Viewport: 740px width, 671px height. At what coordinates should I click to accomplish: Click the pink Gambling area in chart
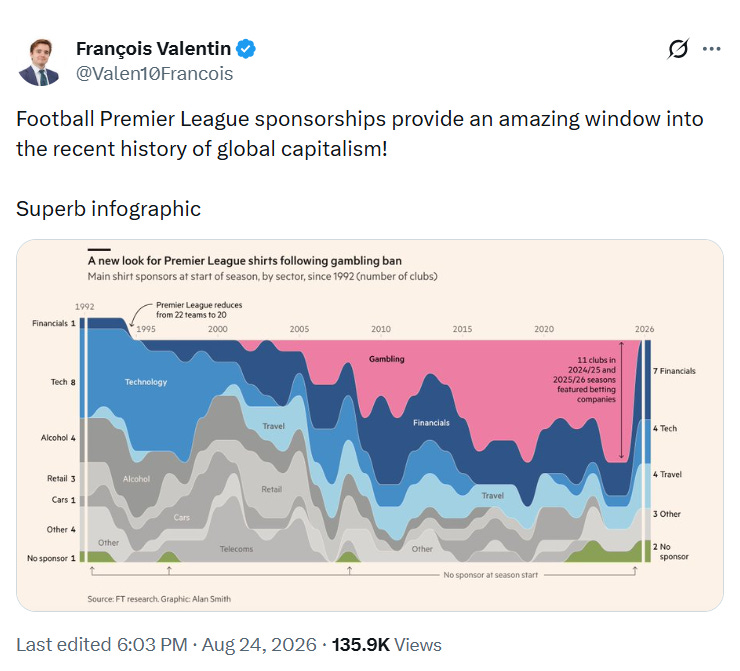[x=387, y=359]
